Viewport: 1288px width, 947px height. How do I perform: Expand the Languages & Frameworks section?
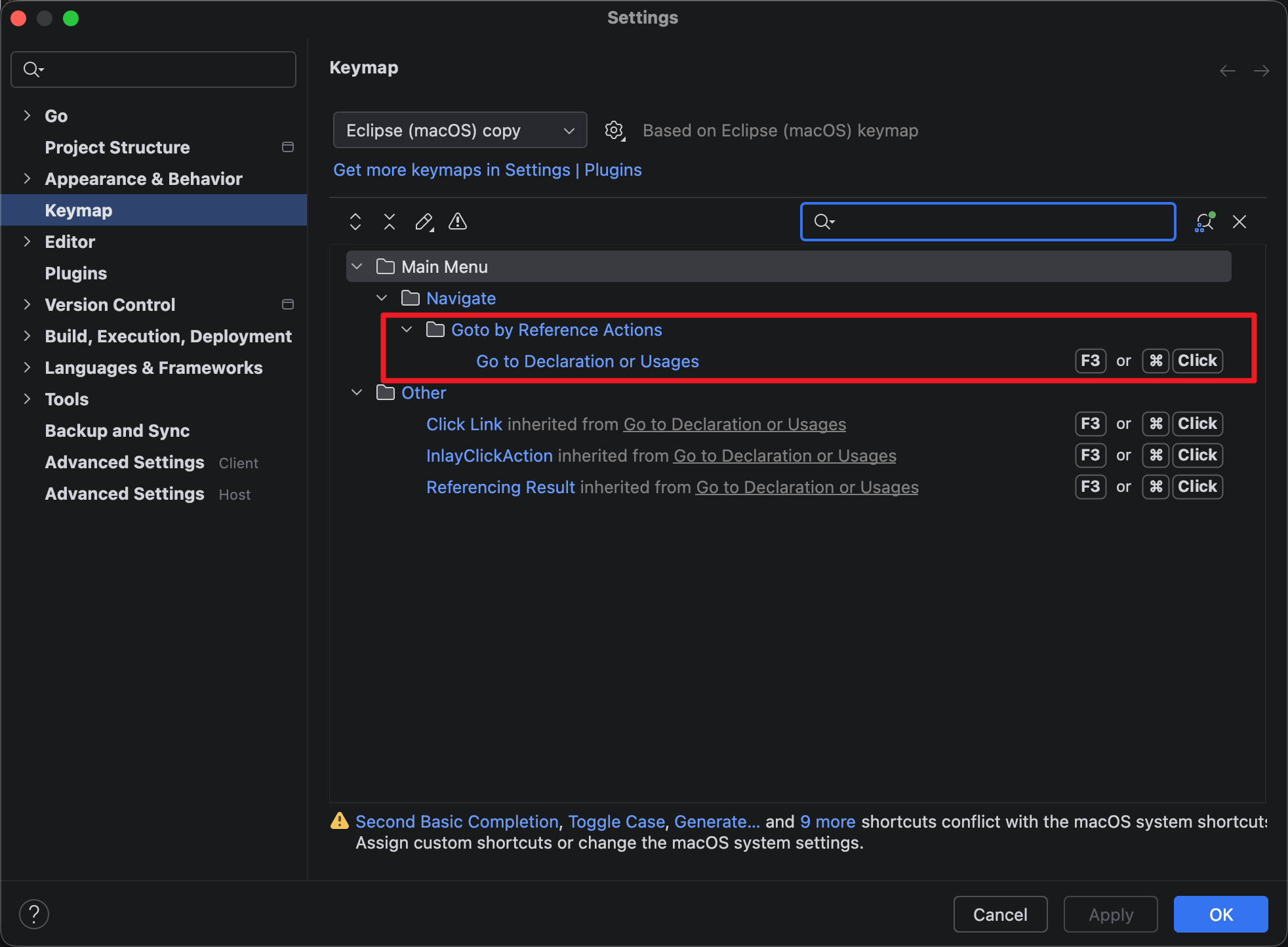point(27,367)
